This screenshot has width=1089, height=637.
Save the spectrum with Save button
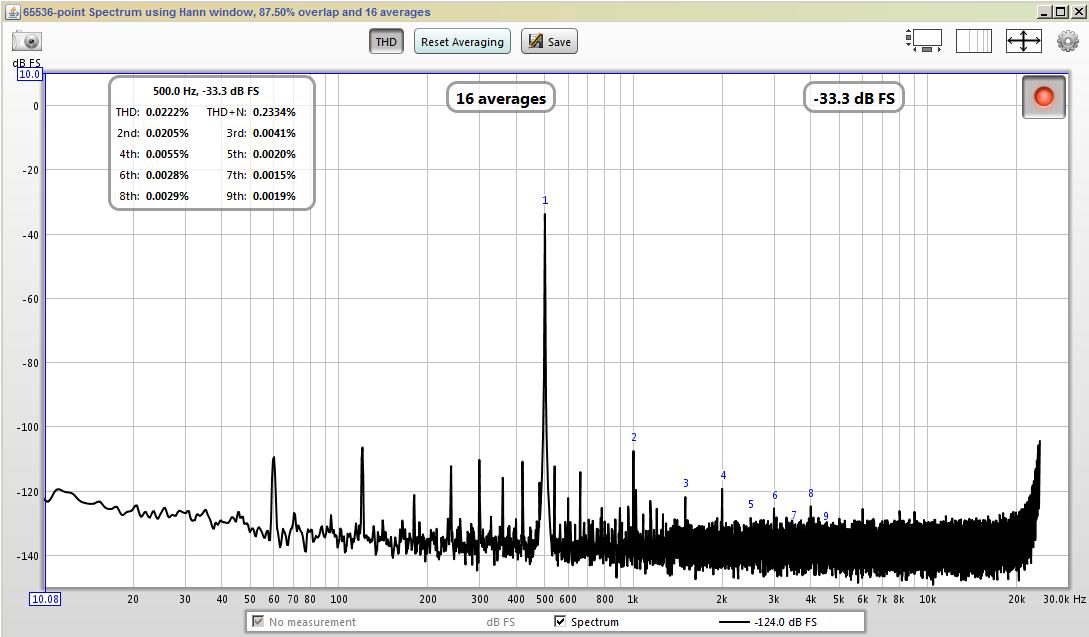tap(549, 42)
